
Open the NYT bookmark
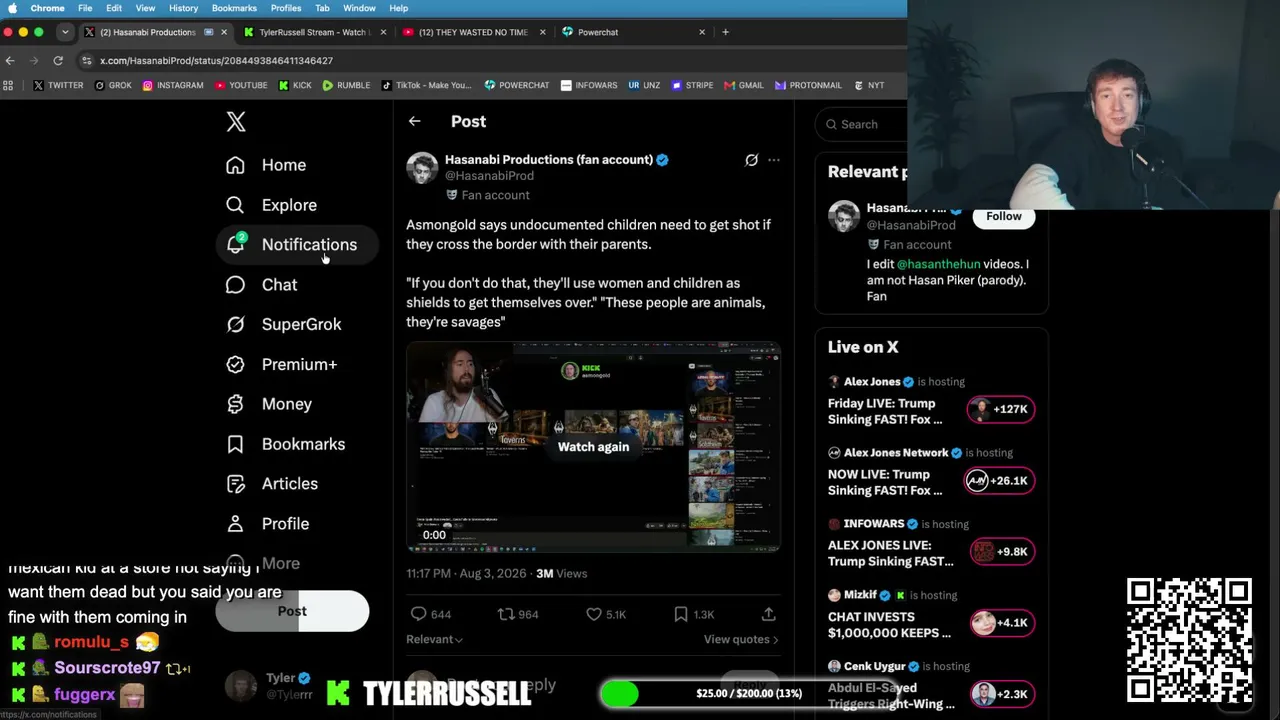[868, 86]
